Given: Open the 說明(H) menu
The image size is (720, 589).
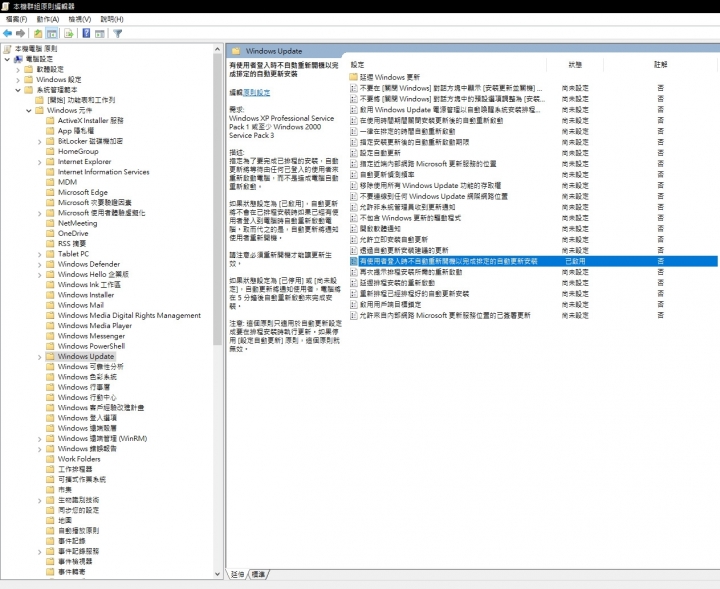Looking at the screenshot, I should click(x=112, y=19).
